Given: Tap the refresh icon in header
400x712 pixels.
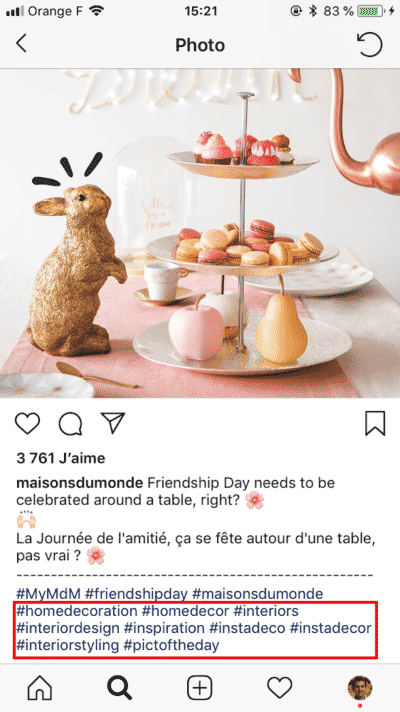Looking at the screenshot, I should click(x=370, y=44).
